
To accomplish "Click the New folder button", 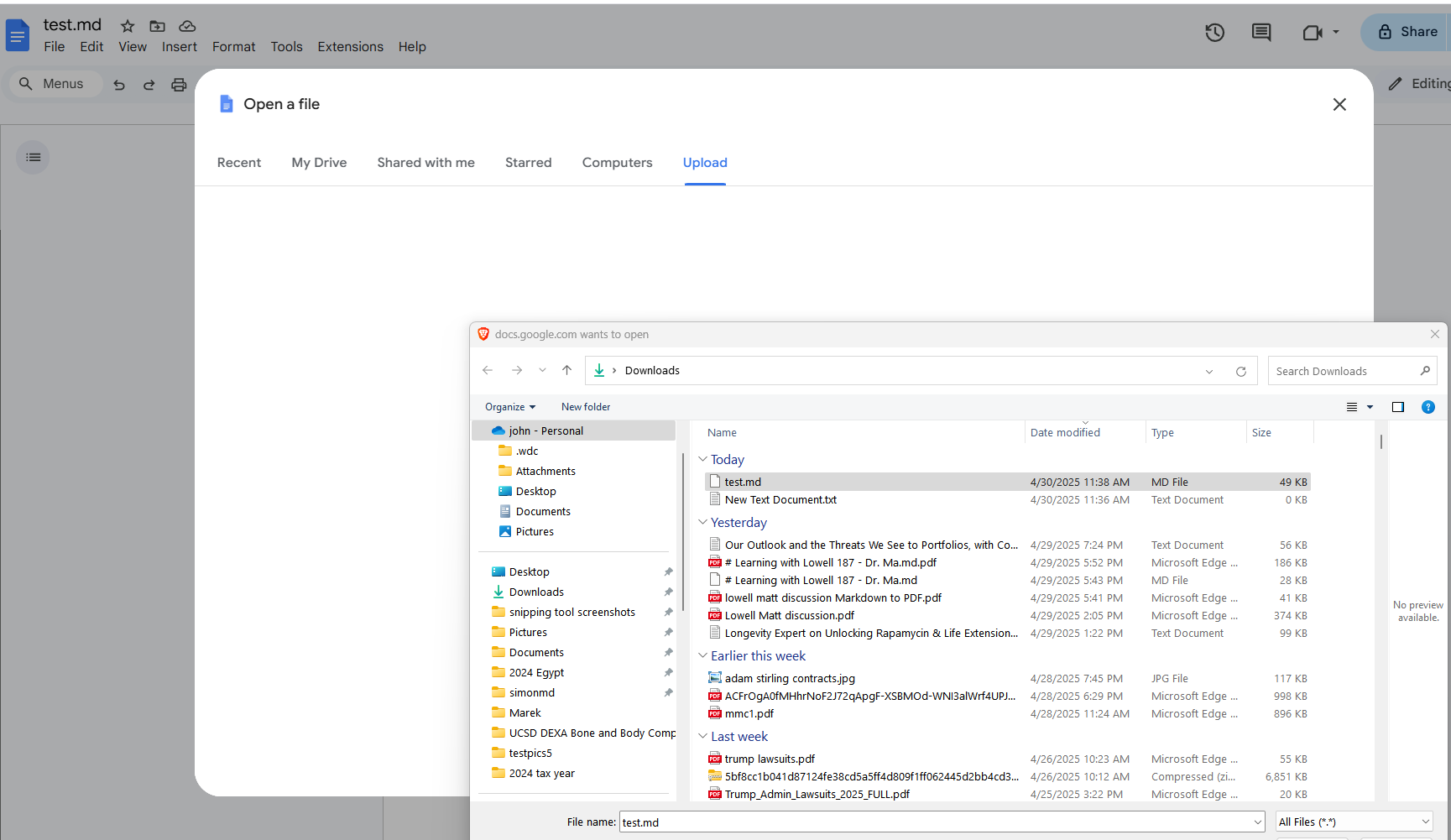I will pos(586,407).
